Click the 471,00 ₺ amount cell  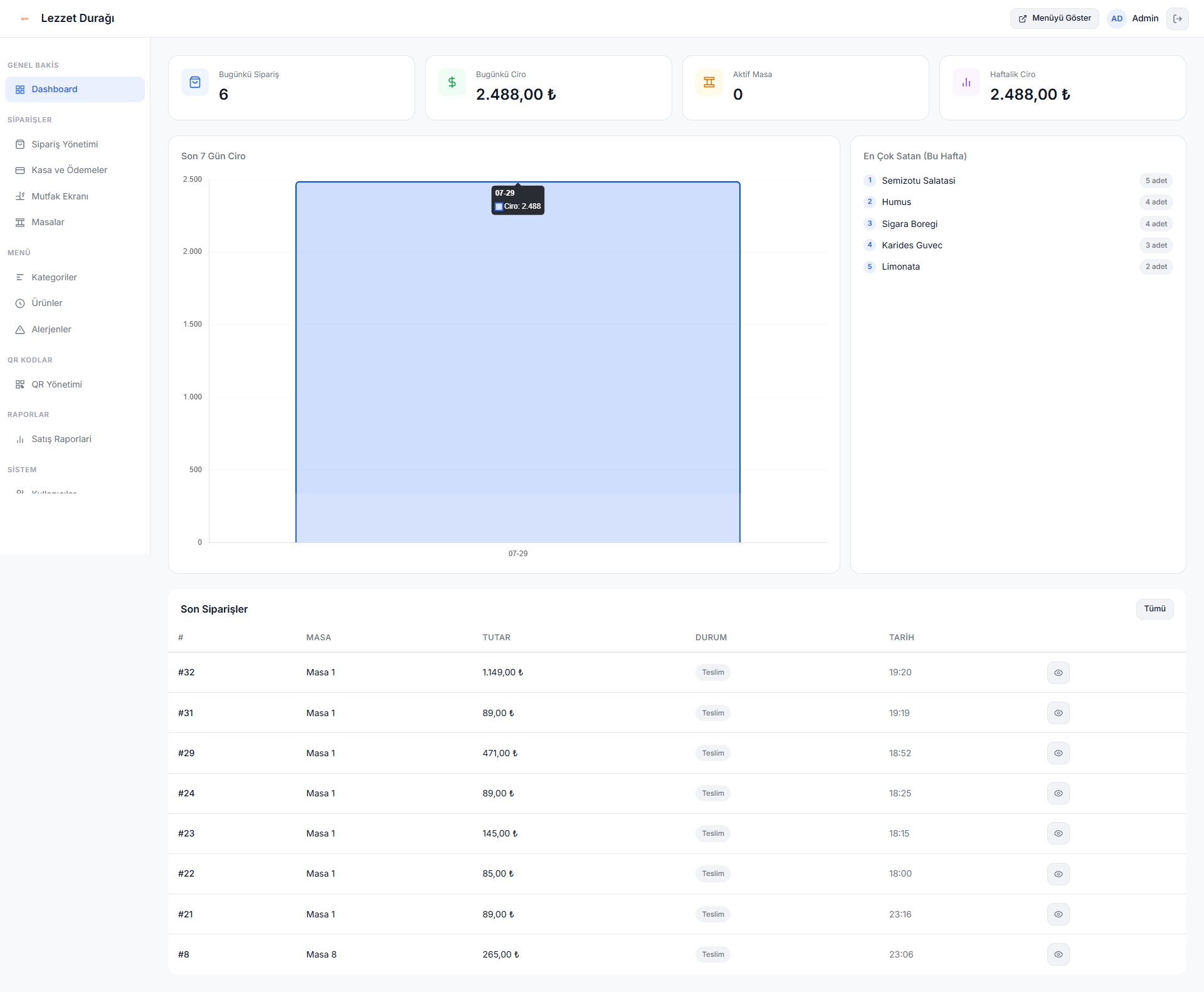pyautogui.click(x=500, y=753)
